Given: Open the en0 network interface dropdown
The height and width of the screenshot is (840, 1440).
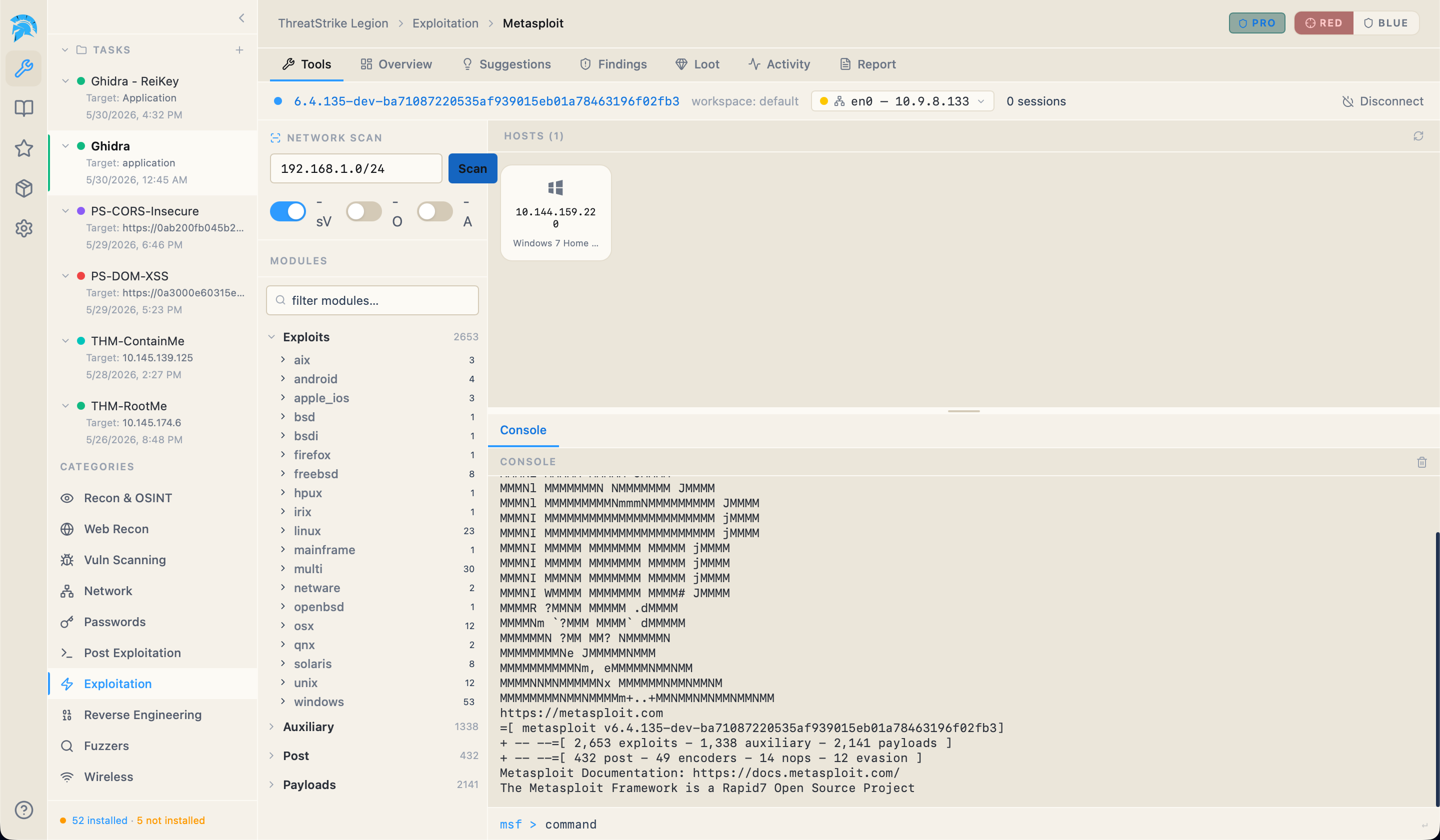Looking at the screenshot, I should 902,101.
